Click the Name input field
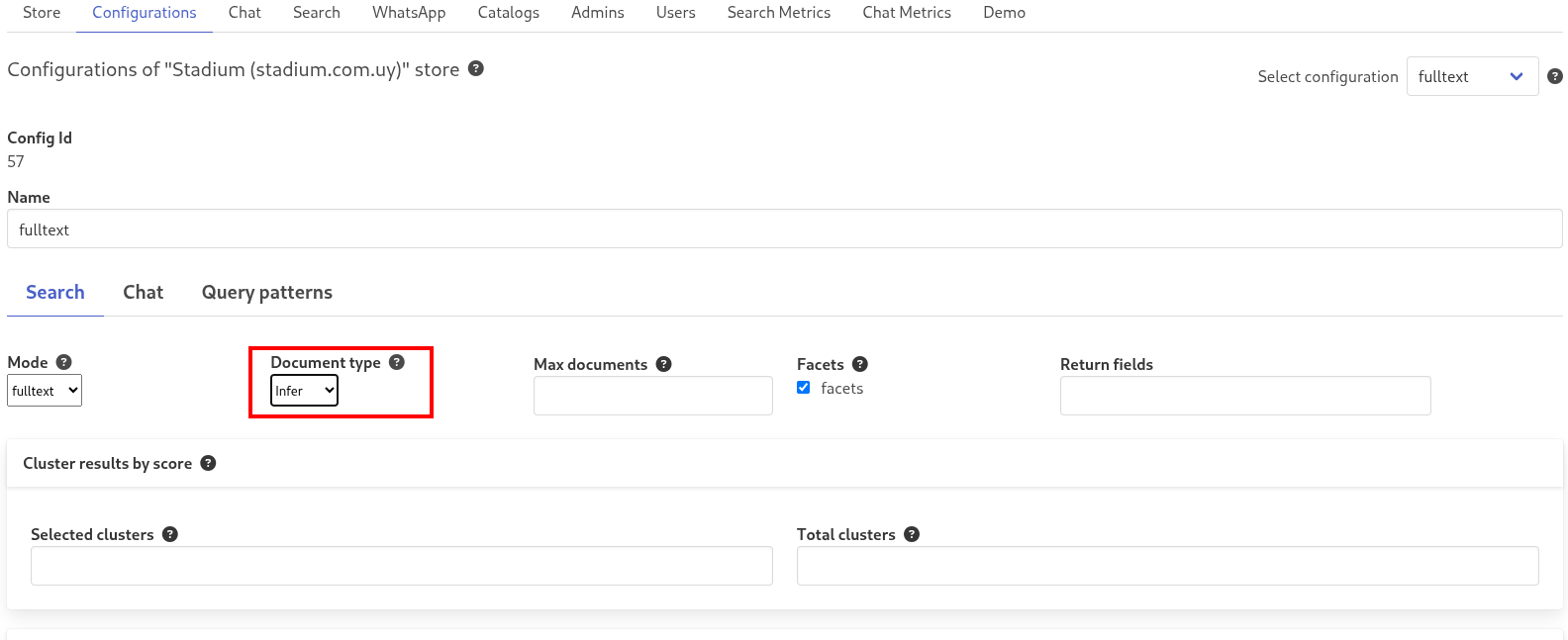The height and width of the screenshot is (640, 1568). (785, 229)
